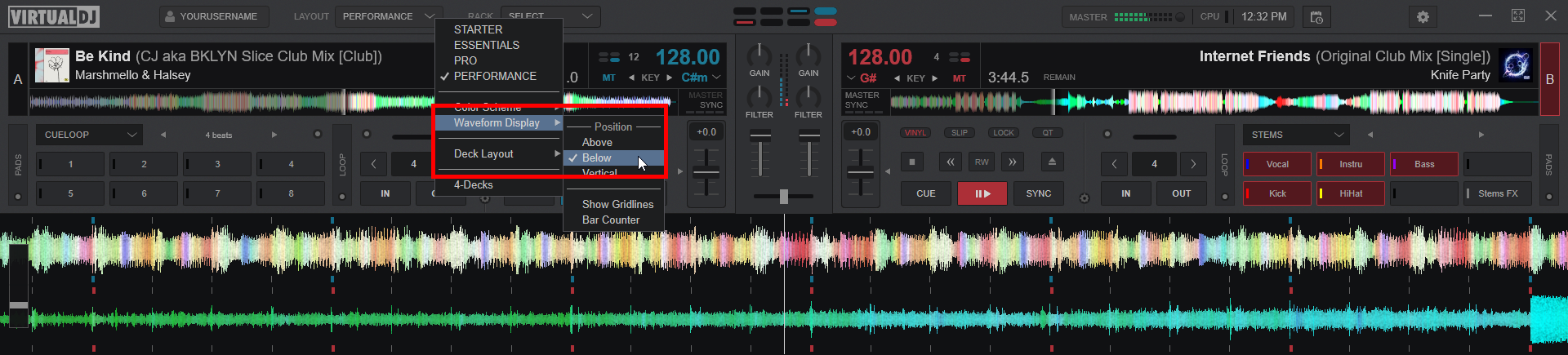Viewport: 1568px width, 355px height.
Task: Toggle VINYL mode on deck B
Action: point(915,133)
